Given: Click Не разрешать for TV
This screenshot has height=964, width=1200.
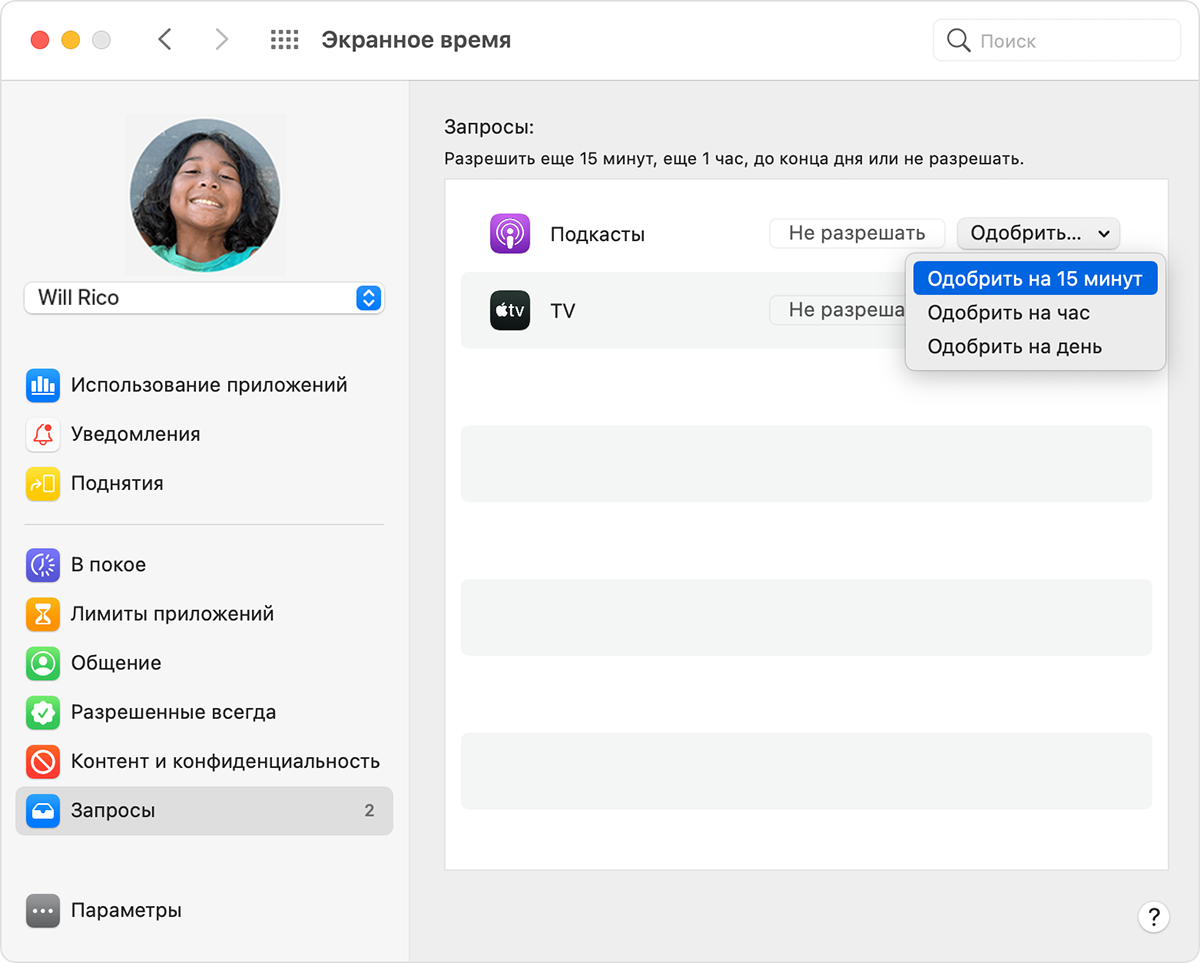Looking at the screenshot, I should point(838,310).
